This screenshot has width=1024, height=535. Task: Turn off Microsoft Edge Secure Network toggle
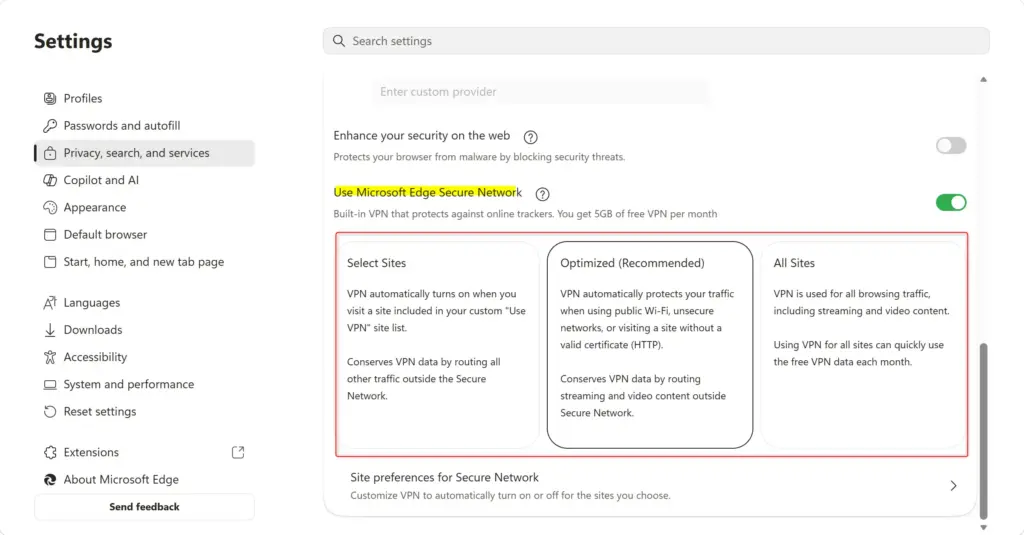tap(951, 203)
